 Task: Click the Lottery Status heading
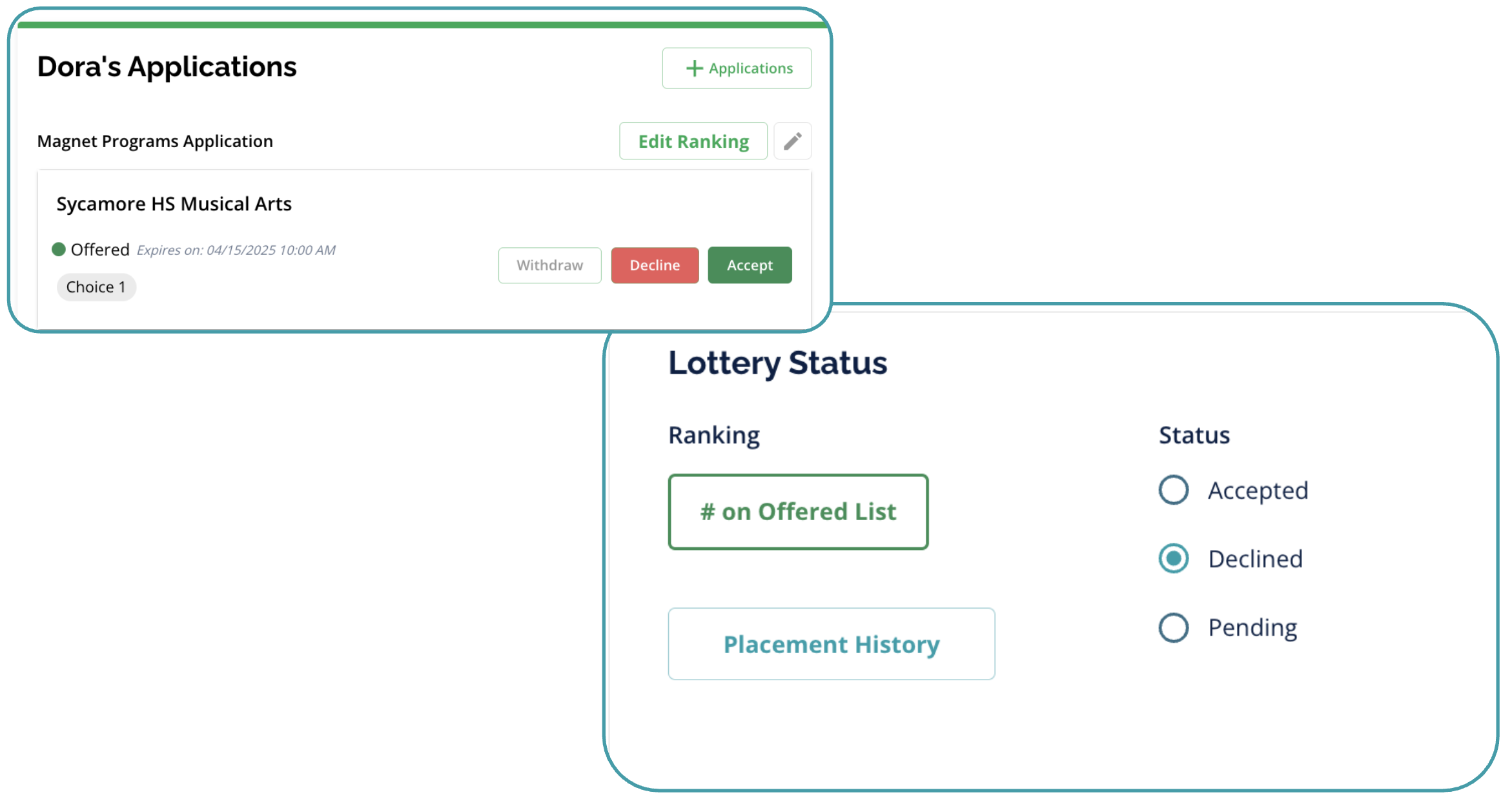777,363
